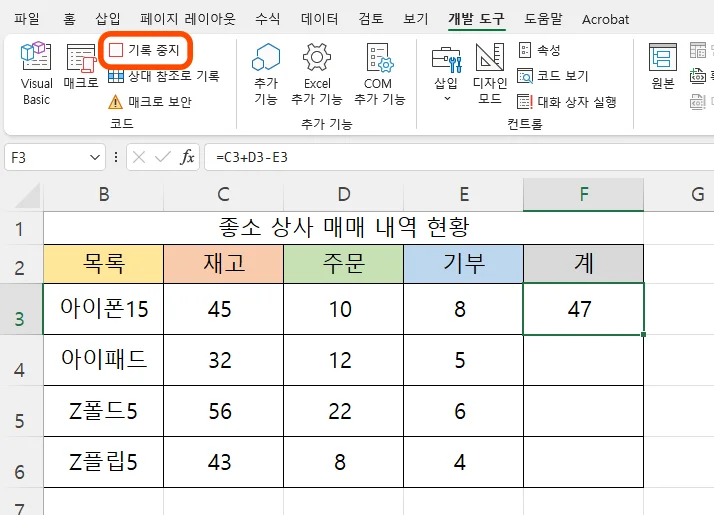714x515 pixels.
Task: Click the select-all corner triangle
Action: [27, 196]
